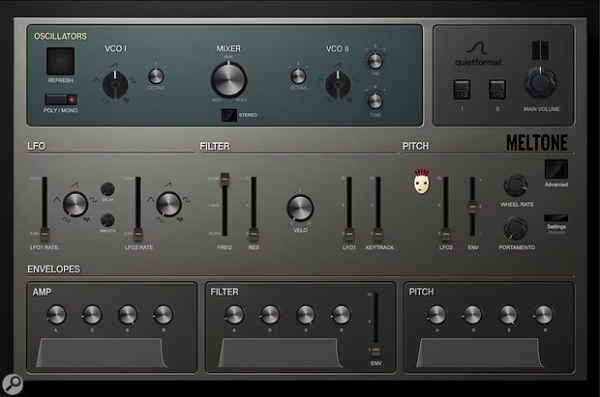Open the Advanced panel button
Screen dimensions: 600x397
(556, 169)
